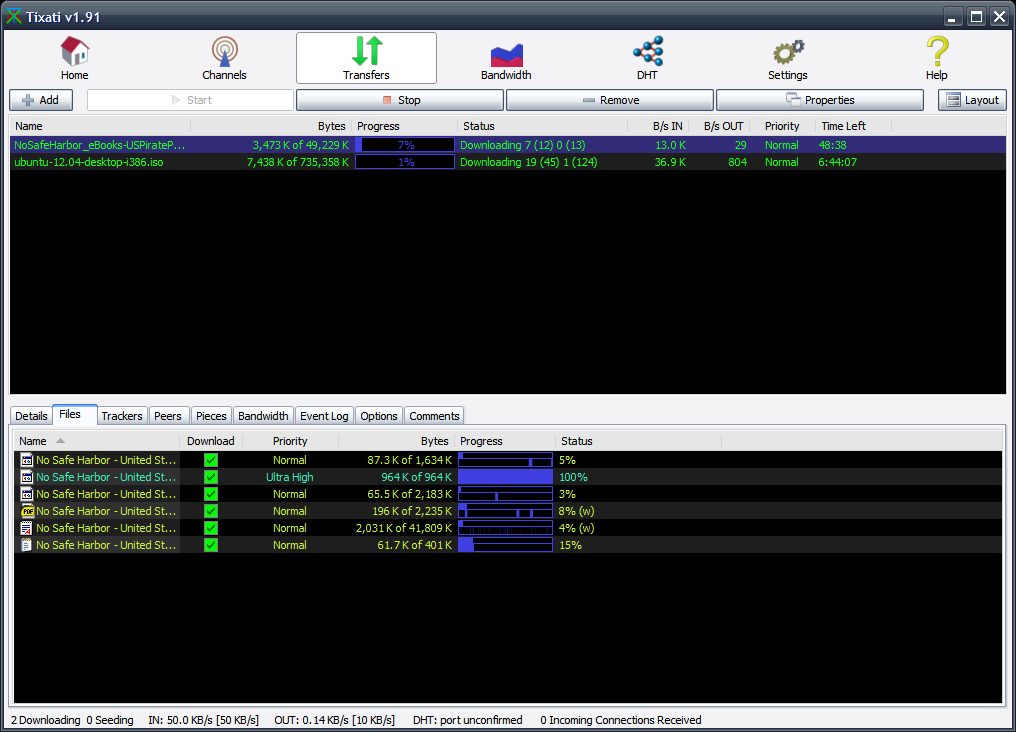
Task: Open the Event Log tab
Action: click(x=325, y=416)
